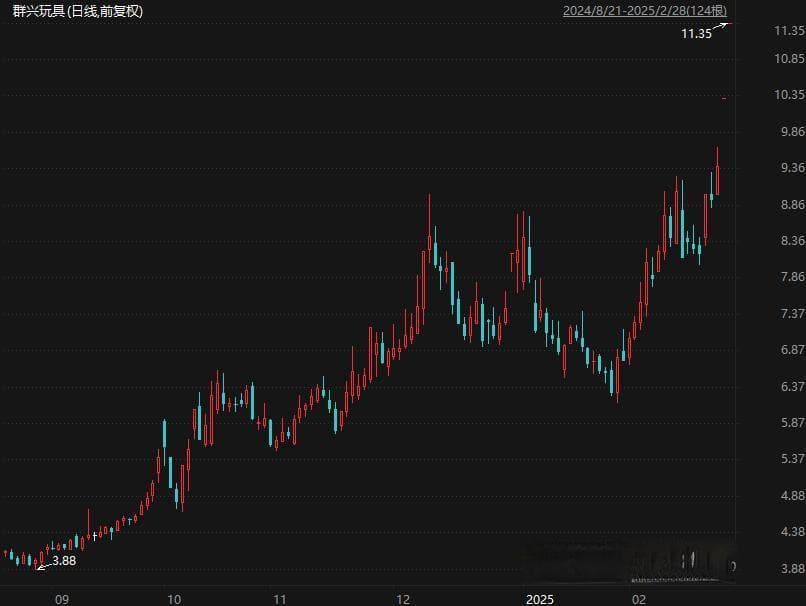Click the 5.87 price axis label
This screenshot has height=606, width=806.
tap(793, 423)
